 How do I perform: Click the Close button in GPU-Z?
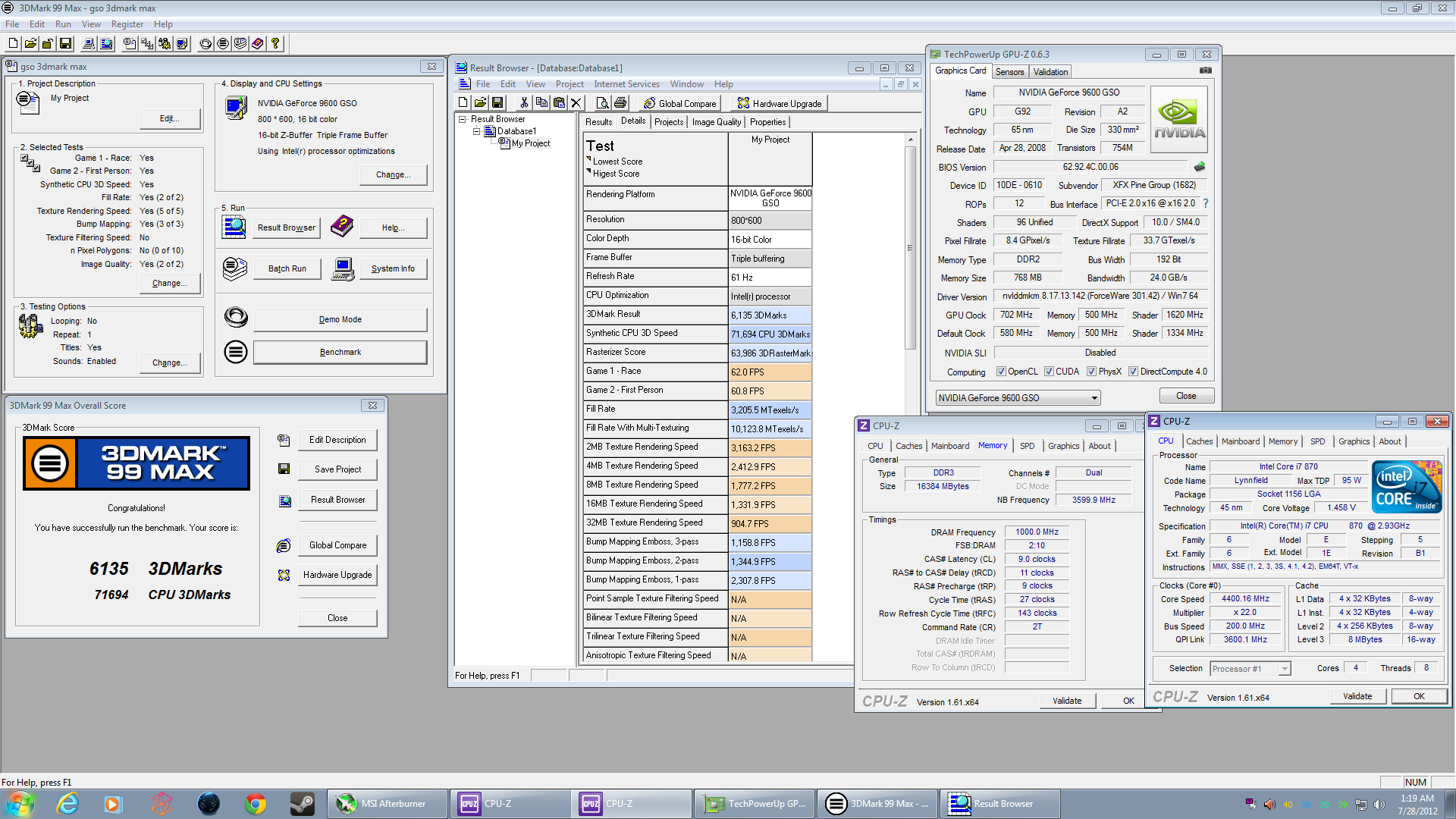(x=1186, y=396)
